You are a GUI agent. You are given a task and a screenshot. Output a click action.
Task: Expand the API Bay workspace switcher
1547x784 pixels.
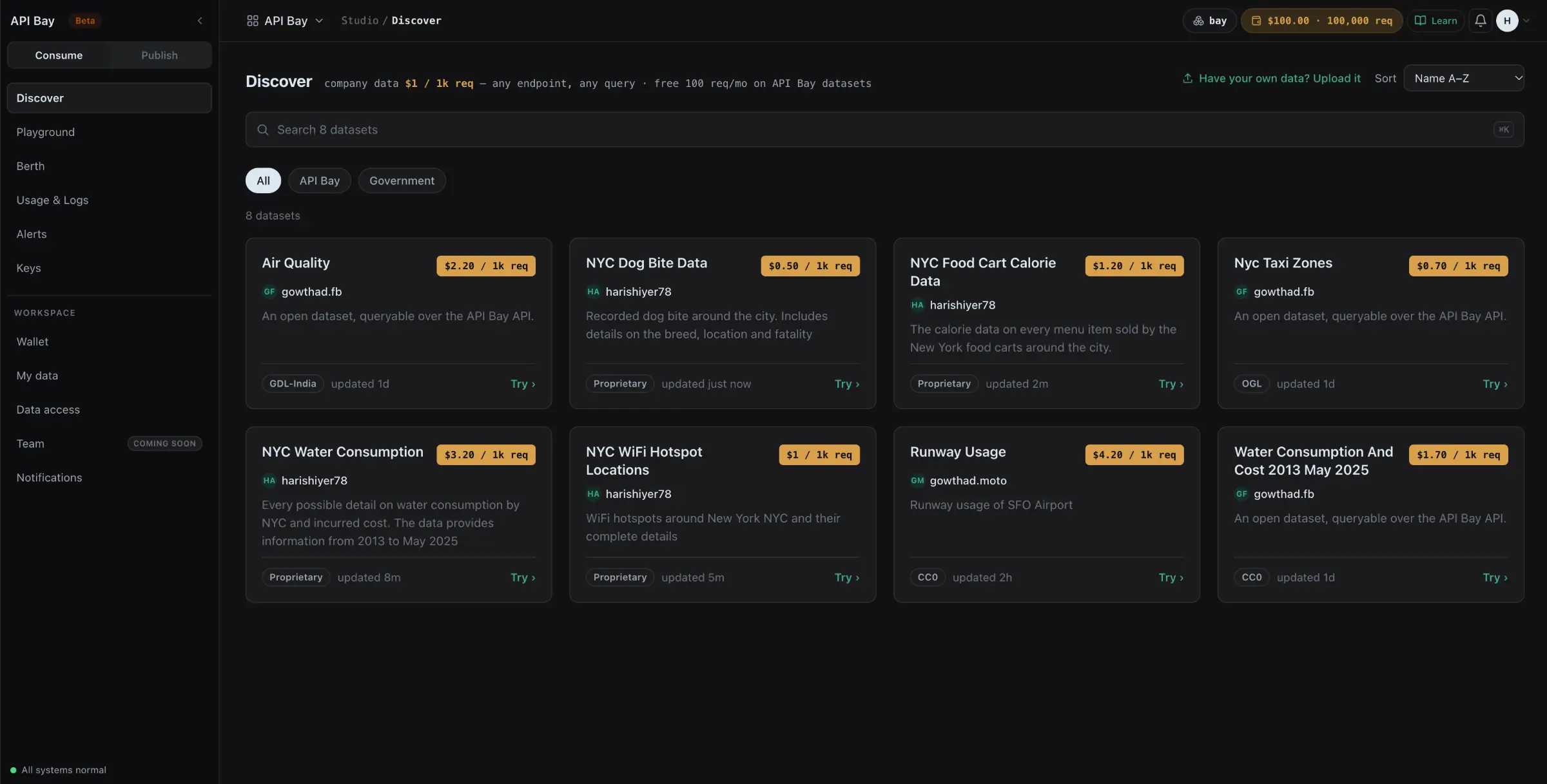coord(285,21)
